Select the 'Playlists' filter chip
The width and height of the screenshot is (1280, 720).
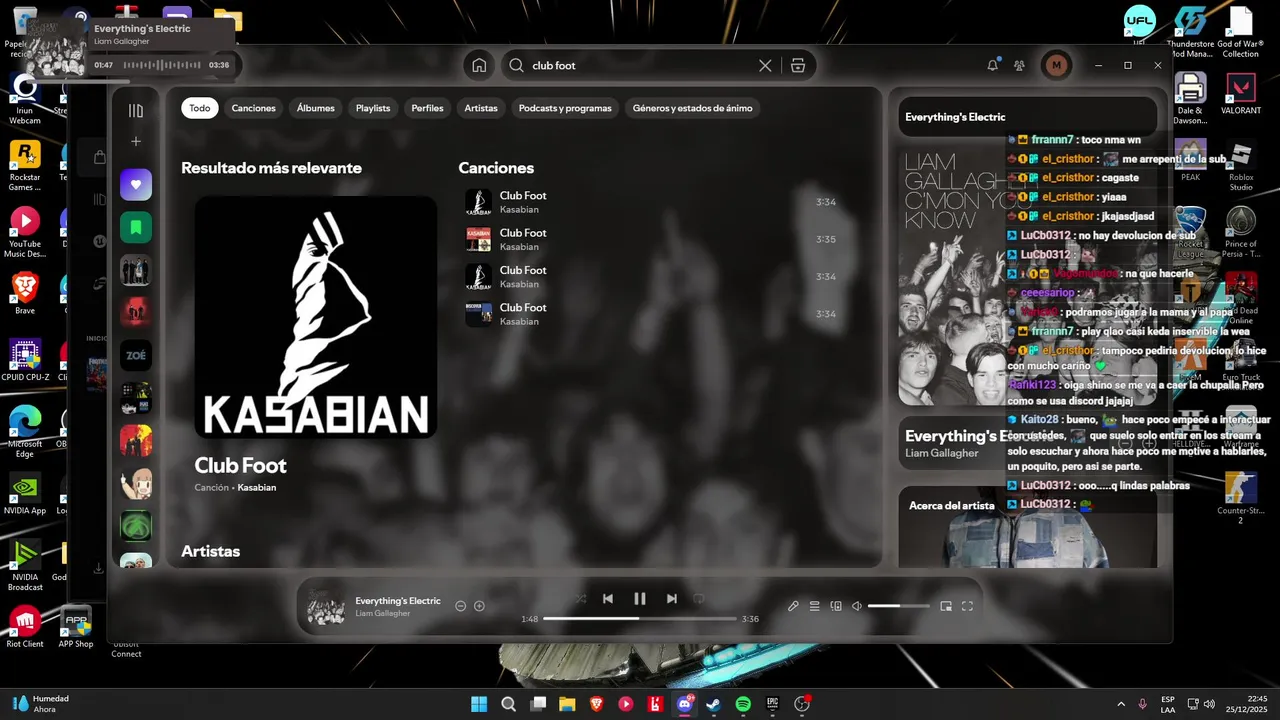click(x=373, y=108)
